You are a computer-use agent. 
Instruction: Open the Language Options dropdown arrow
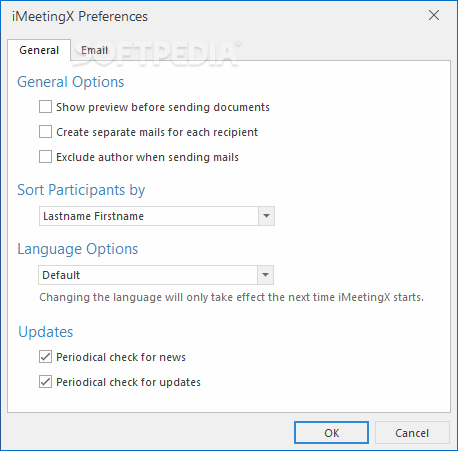point(265,275)
